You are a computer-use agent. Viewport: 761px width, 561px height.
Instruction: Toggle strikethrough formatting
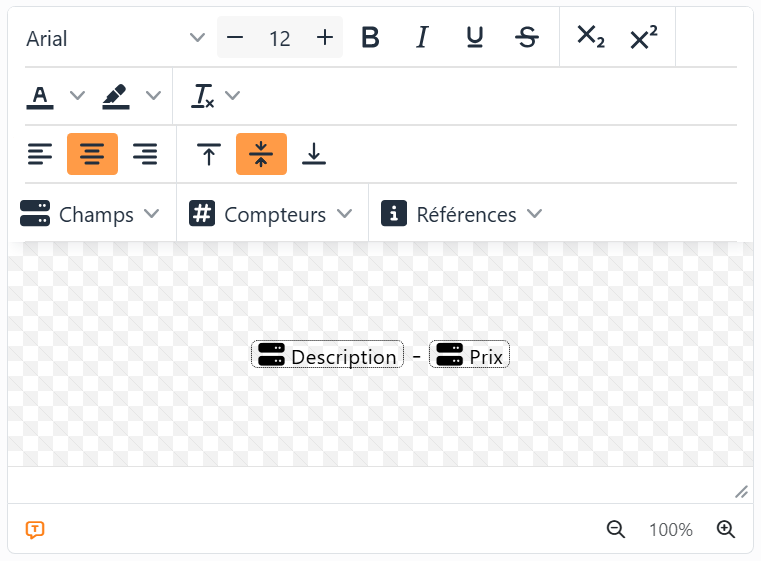(527, 37)
